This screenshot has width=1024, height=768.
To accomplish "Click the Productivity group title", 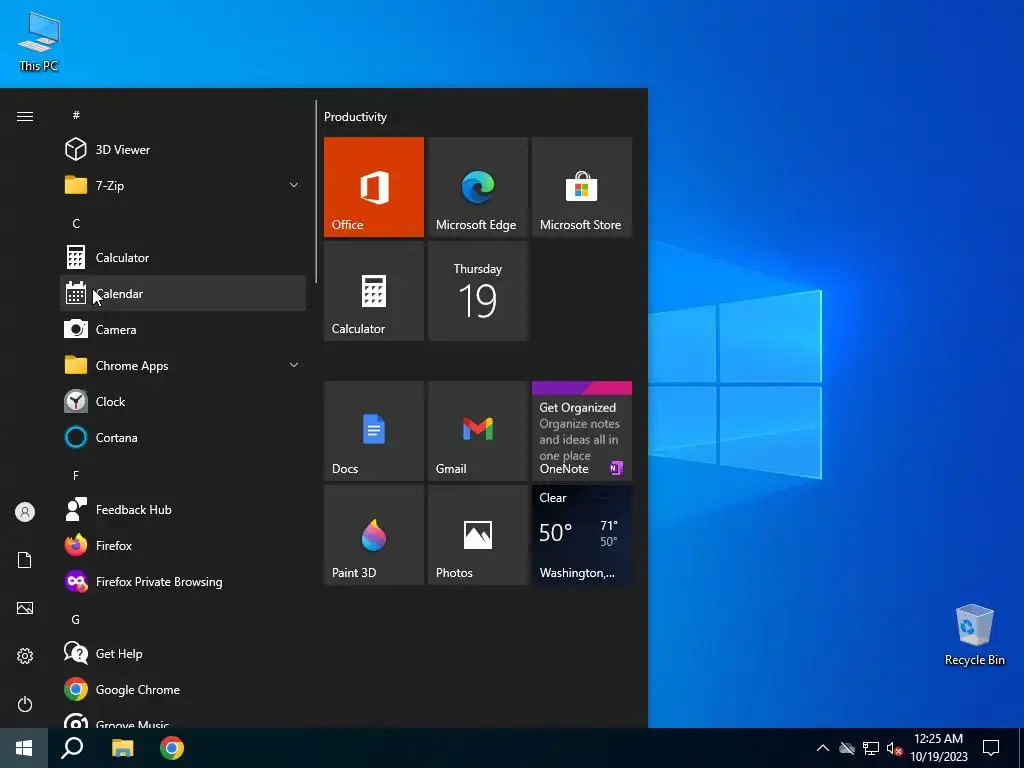I will [x=355, y=117].
